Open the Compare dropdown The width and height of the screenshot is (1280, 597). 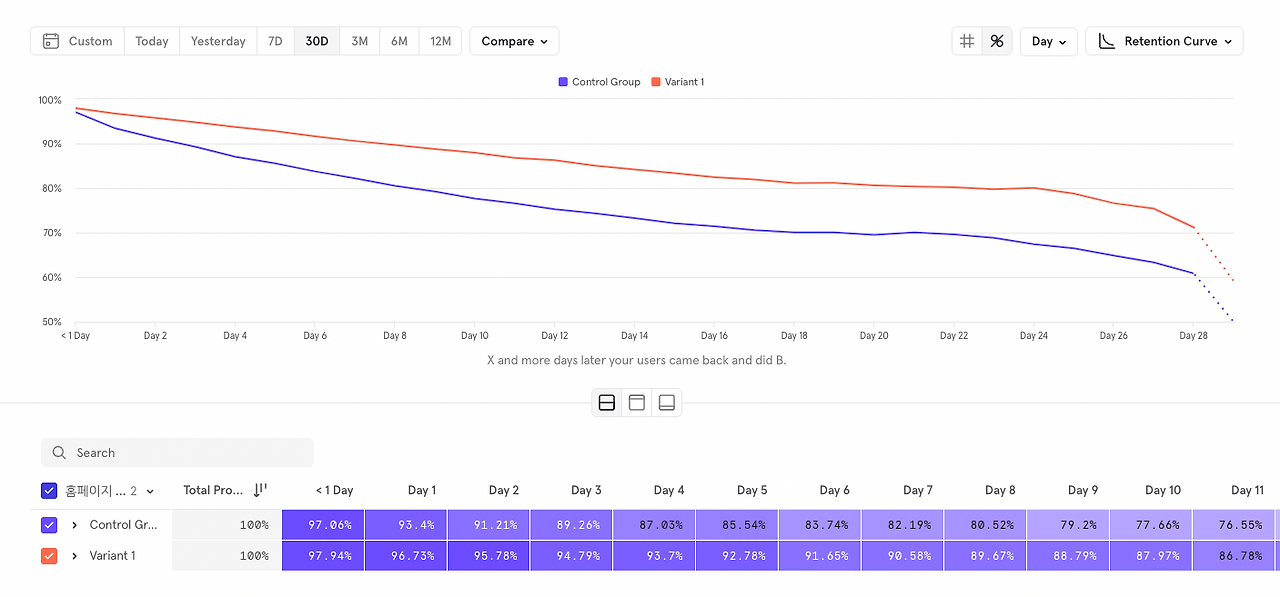pos(514,41)
